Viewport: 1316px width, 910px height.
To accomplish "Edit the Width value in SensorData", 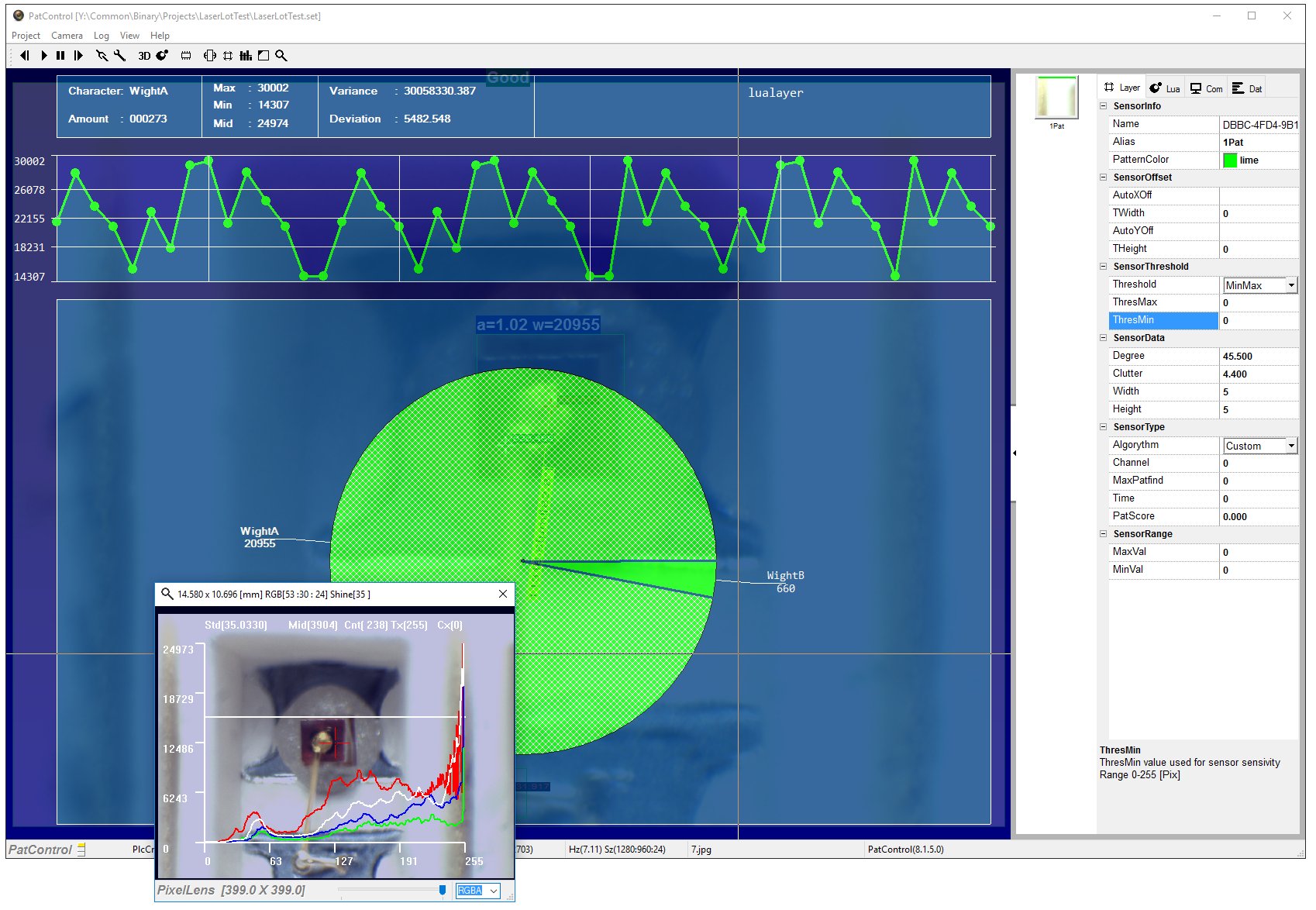I will coord(1259,391).
